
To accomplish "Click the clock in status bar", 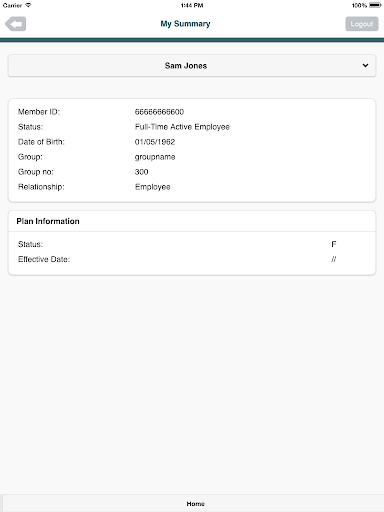I will tap(192, 5).
